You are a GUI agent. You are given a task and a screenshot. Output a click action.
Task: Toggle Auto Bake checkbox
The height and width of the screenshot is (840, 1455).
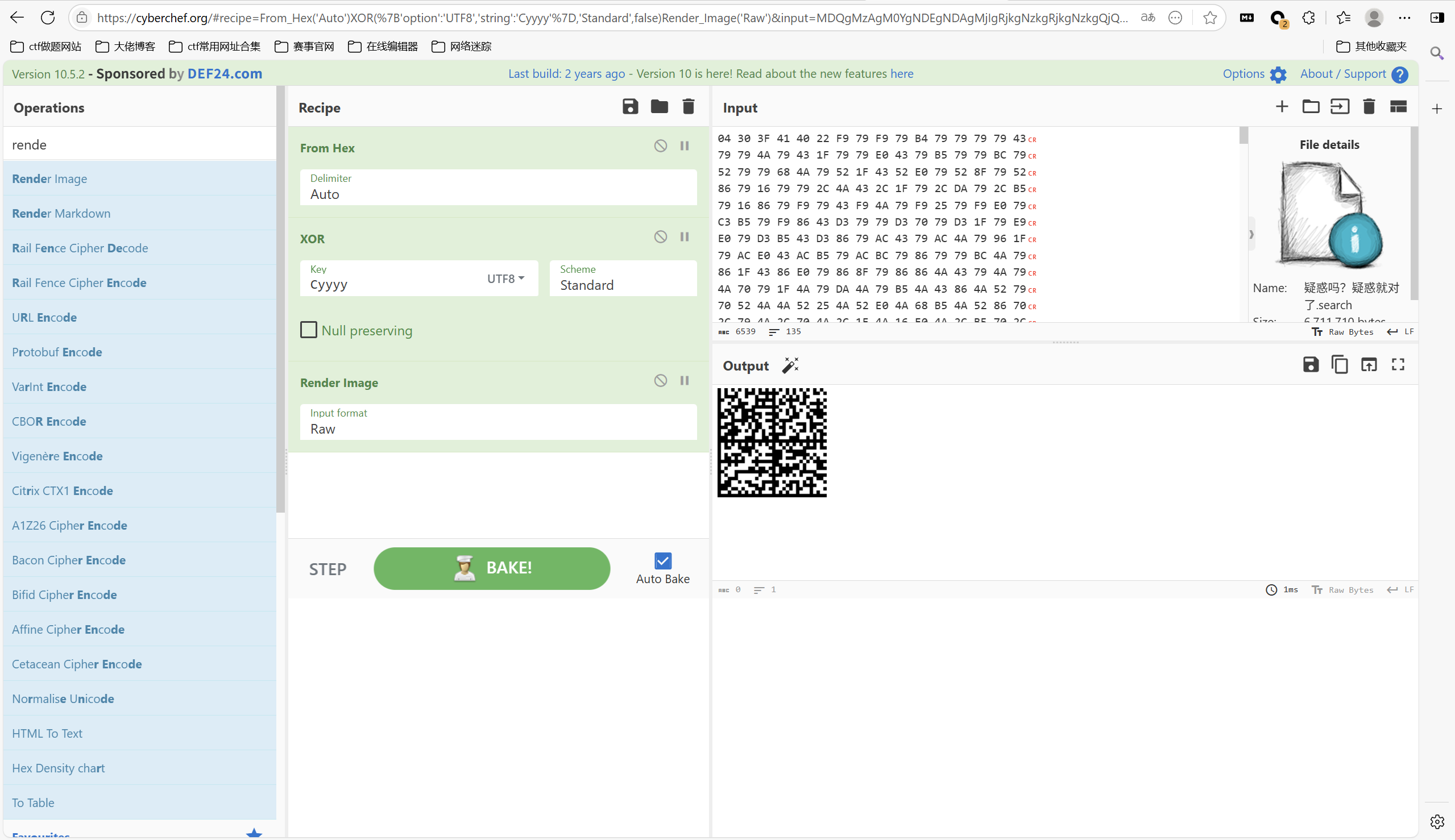tap(662, 561)
